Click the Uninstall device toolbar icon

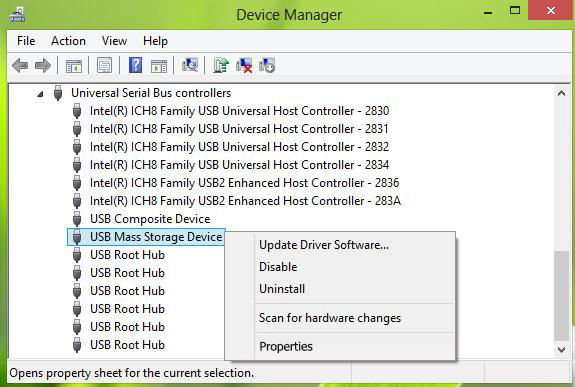pos(244,65)
